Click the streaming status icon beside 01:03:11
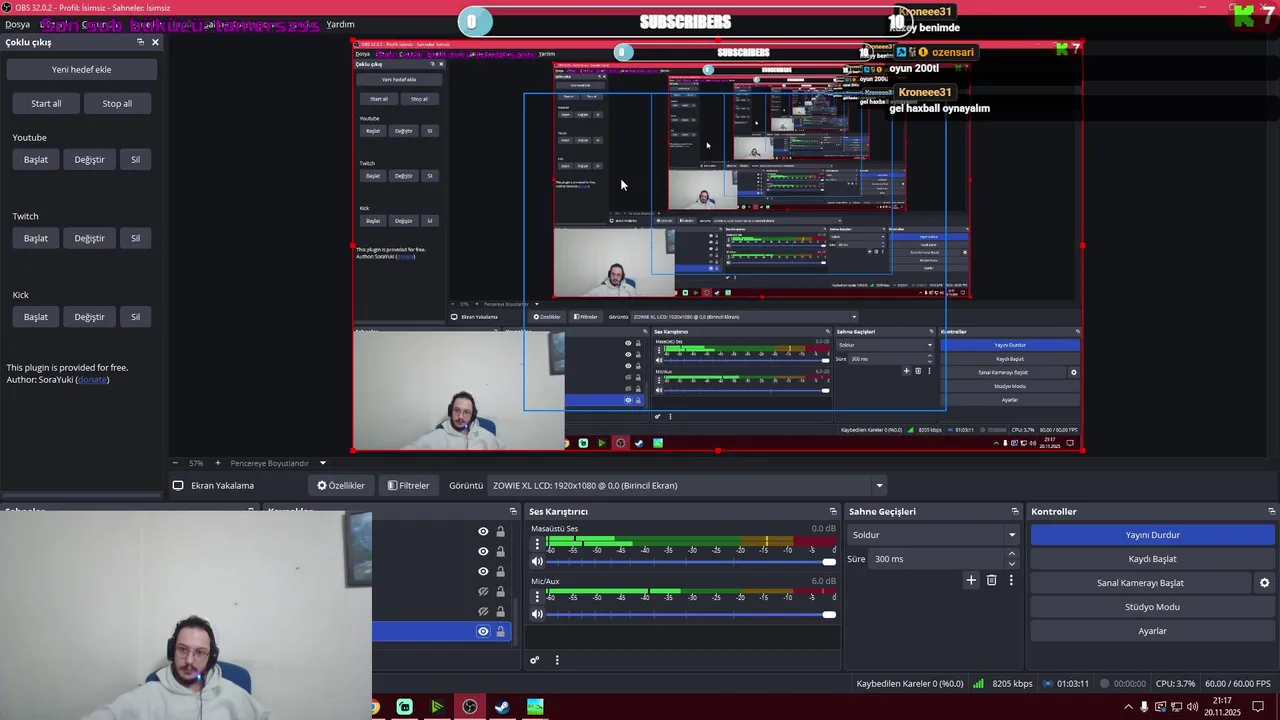This screenshot has height=720, width=1280. 1047,684
